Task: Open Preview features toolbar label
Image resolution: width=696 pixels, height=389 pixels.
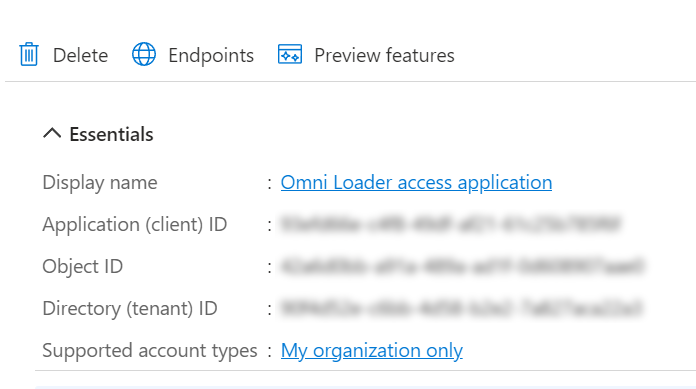Action: pos(384,56)
